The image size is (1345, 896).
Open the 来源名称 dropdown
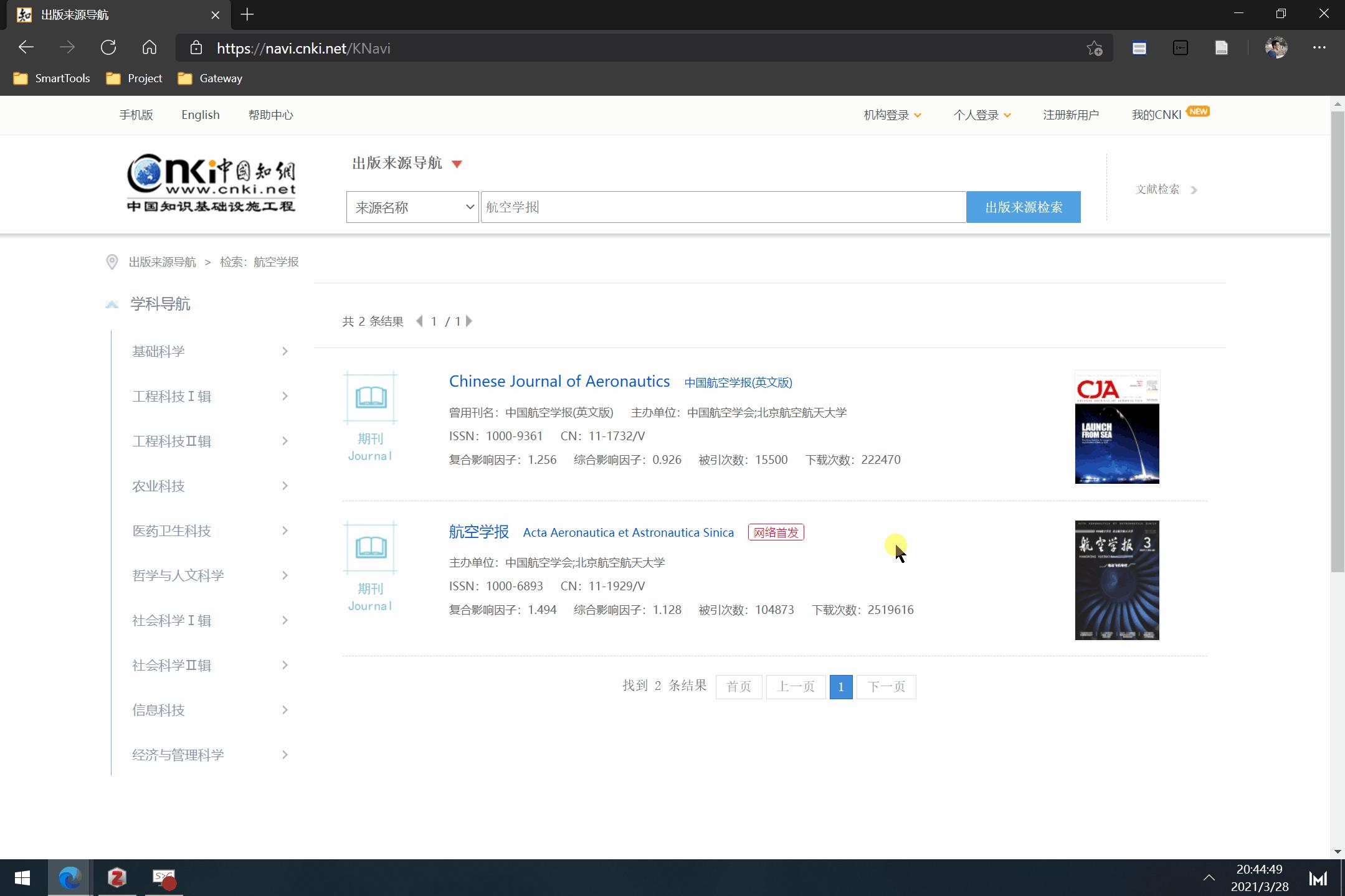pos(411,207)
